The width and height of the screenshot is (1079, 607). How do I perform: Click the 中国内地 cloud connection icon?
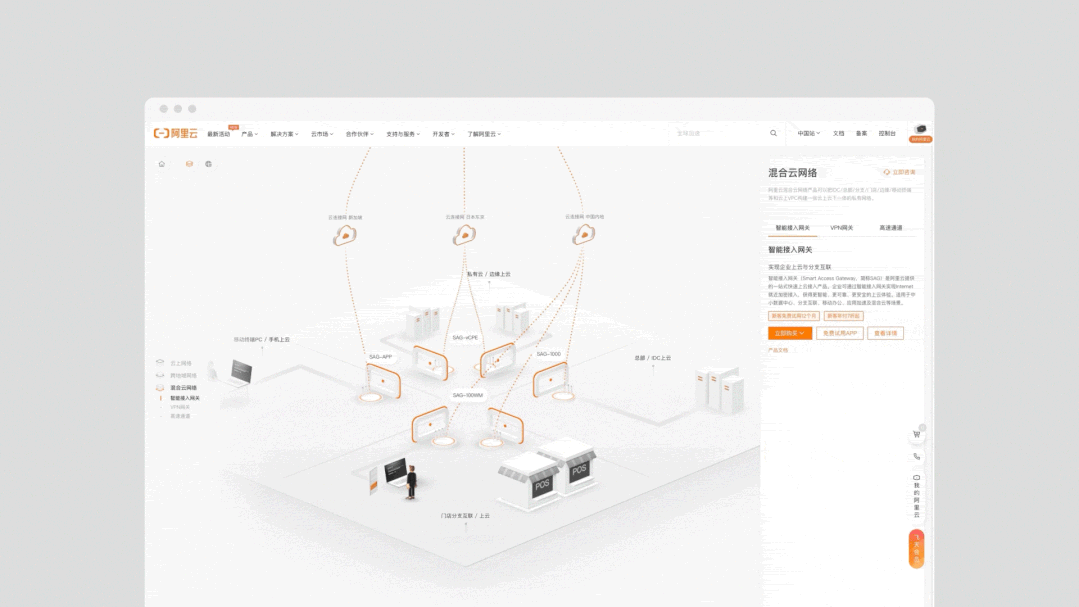(584, 235)
